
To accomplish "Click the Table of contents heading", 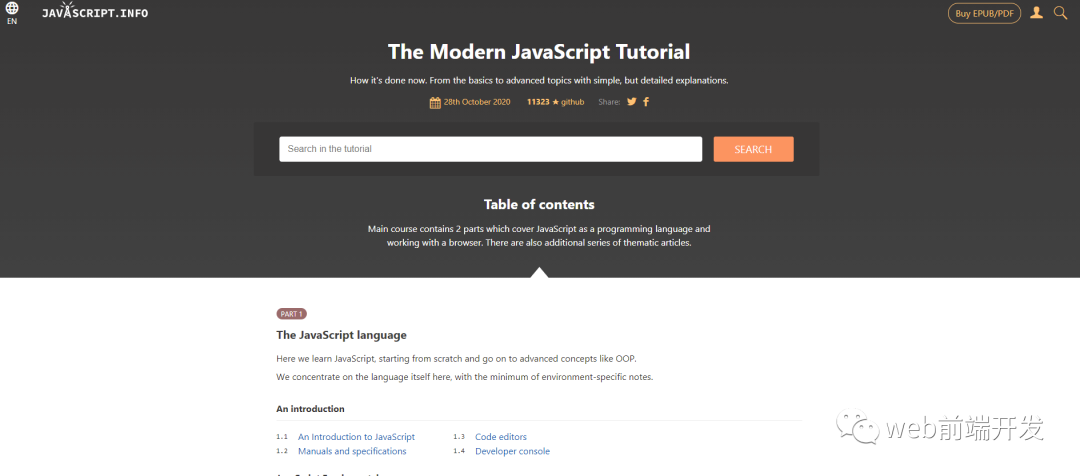I will pos(539,205).
